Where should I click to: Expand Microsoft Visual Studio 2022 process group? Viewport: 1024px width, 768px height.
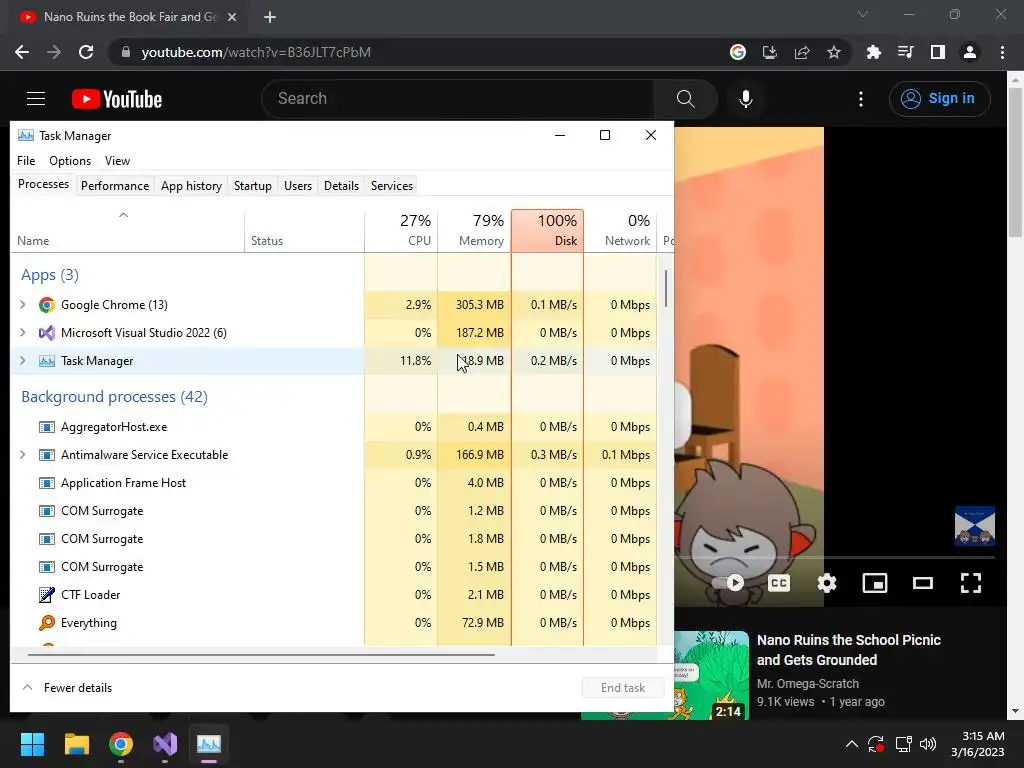pyautogui.click(x=23, y=332)
